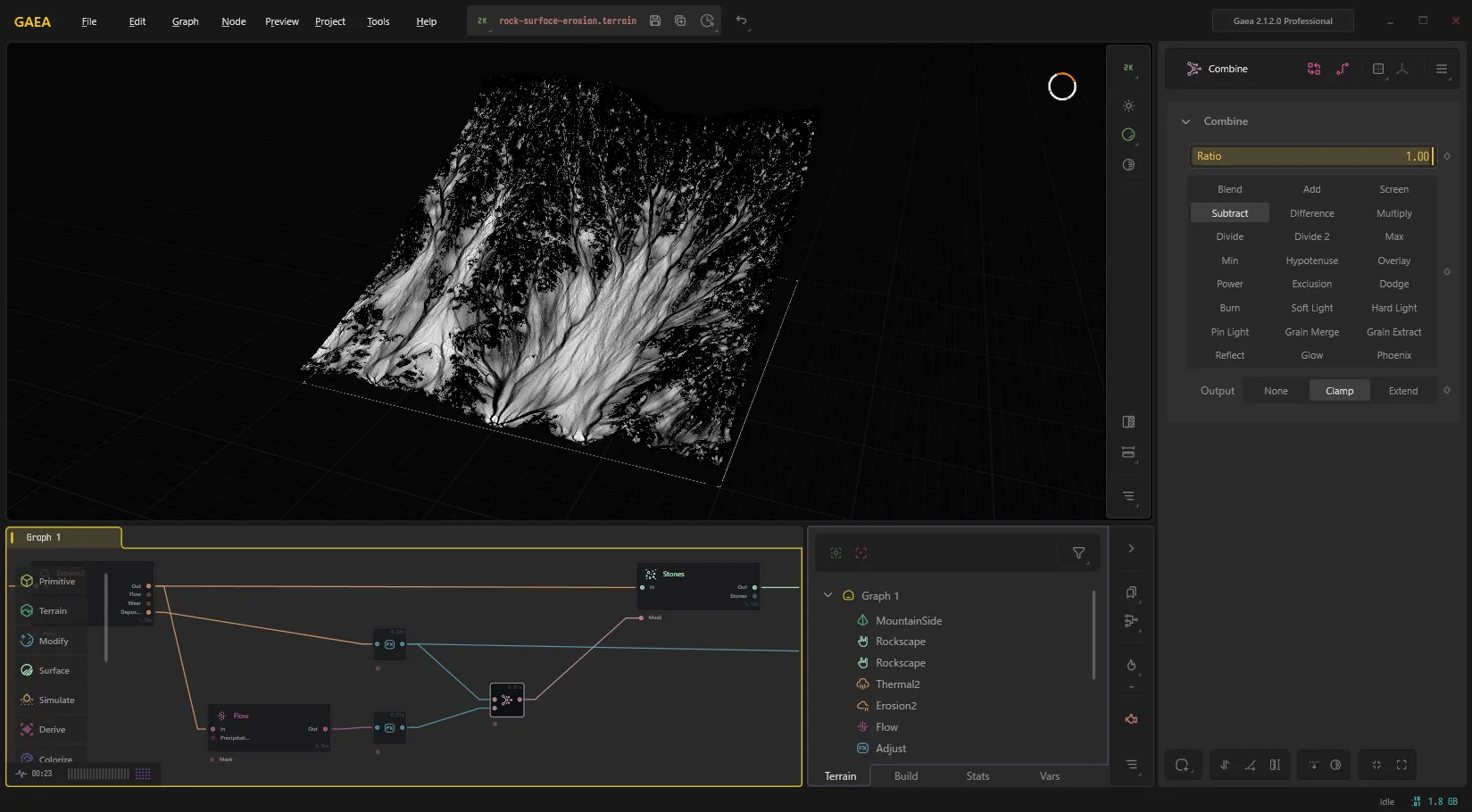The height and width of the screenshot is (812, 1472).
Task: Open the Graph menu
Action: tap(185, 21)
